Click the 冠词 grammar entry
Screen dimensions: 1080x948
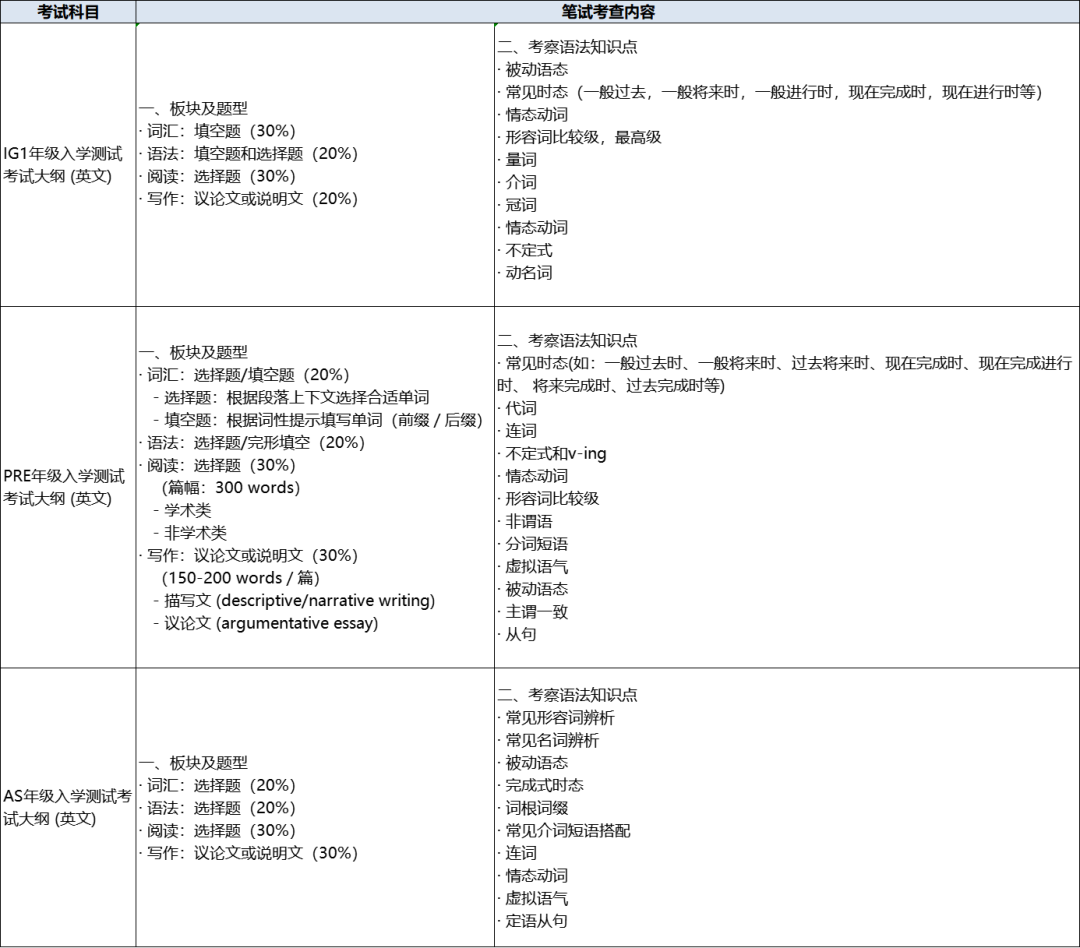520,205
